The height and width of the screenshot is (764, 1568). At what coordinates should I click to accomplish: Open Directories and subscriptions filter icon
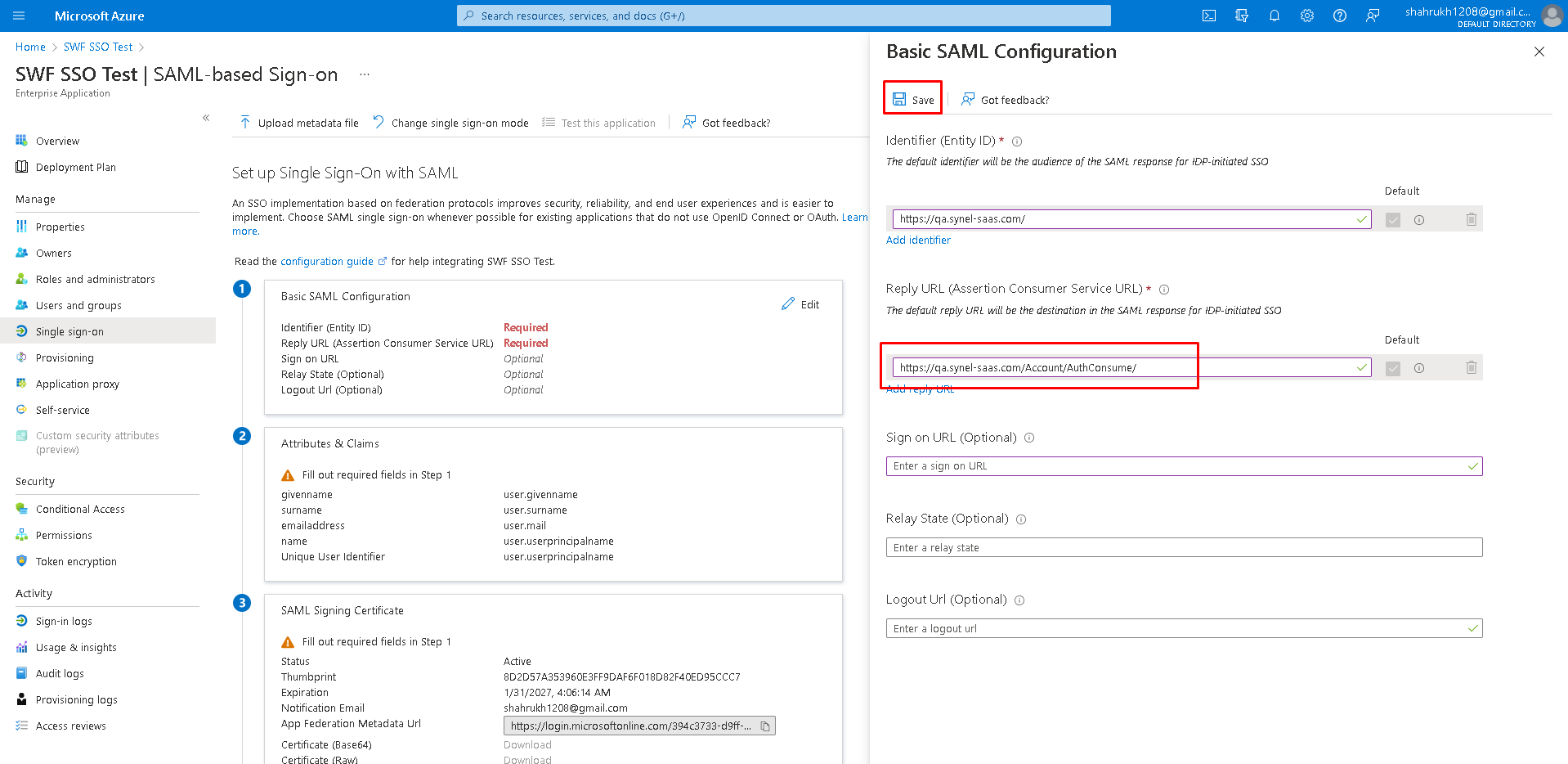click(1242, 16)
